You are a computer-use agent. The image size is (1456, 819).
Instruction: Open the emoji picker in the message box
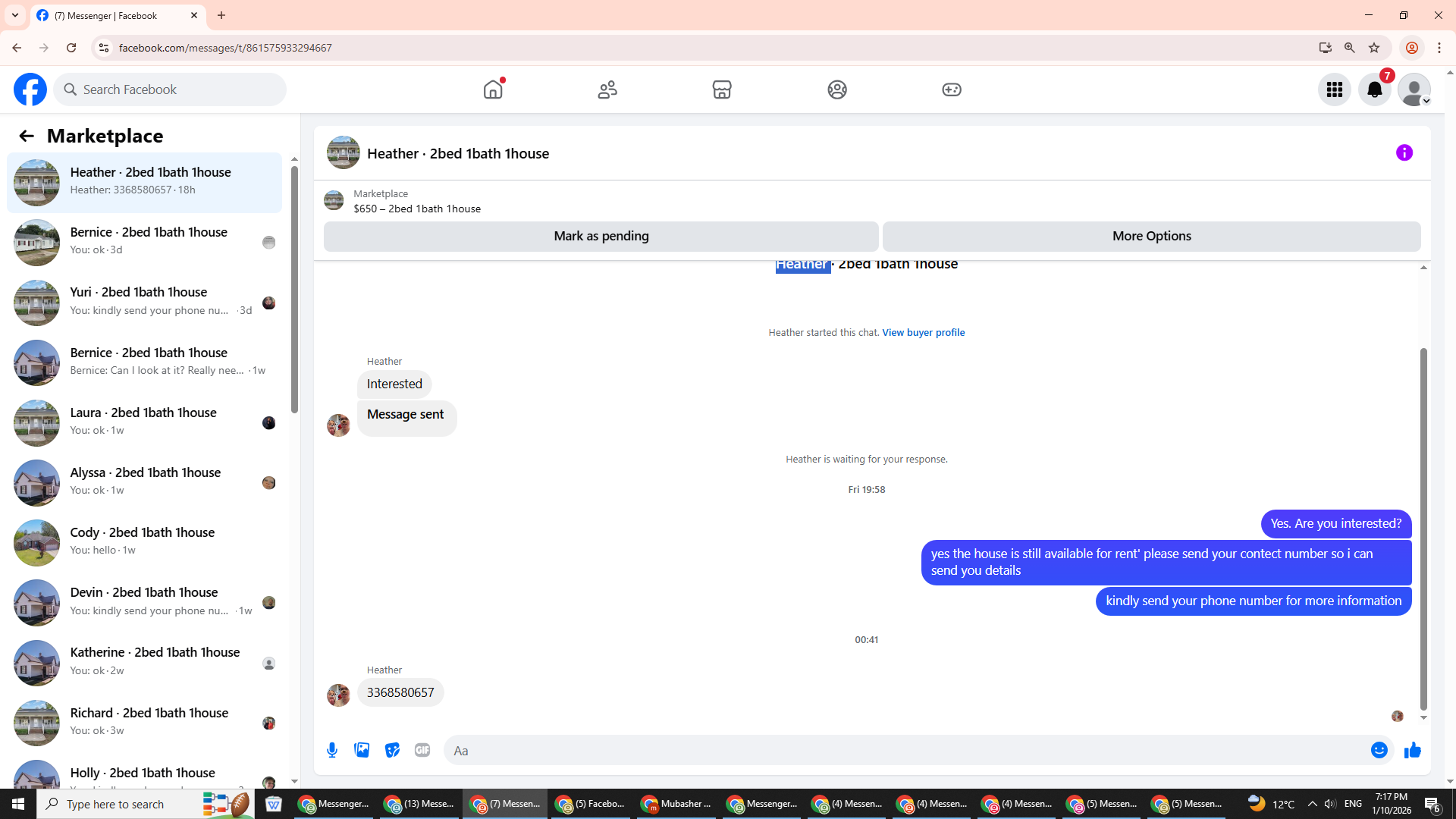click(1379, 751)
